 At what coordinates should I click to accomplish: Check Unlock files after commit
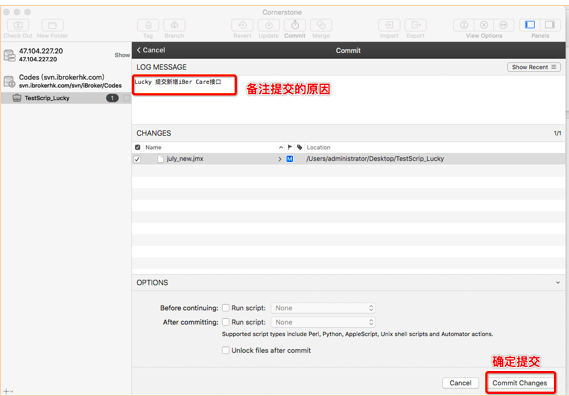click(226, 350)
